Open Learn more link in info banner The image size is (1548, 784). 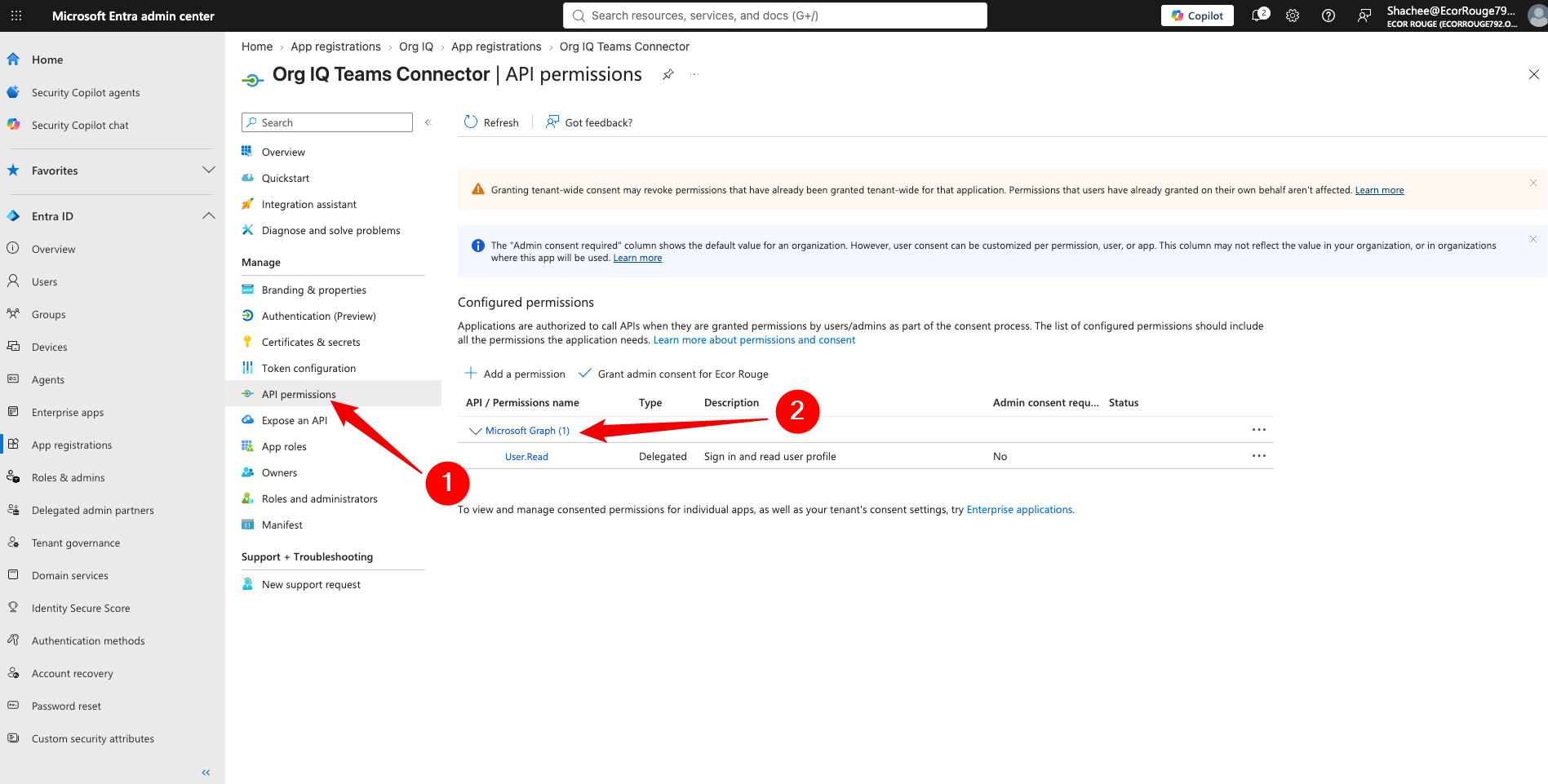click(x=637, y=258)
